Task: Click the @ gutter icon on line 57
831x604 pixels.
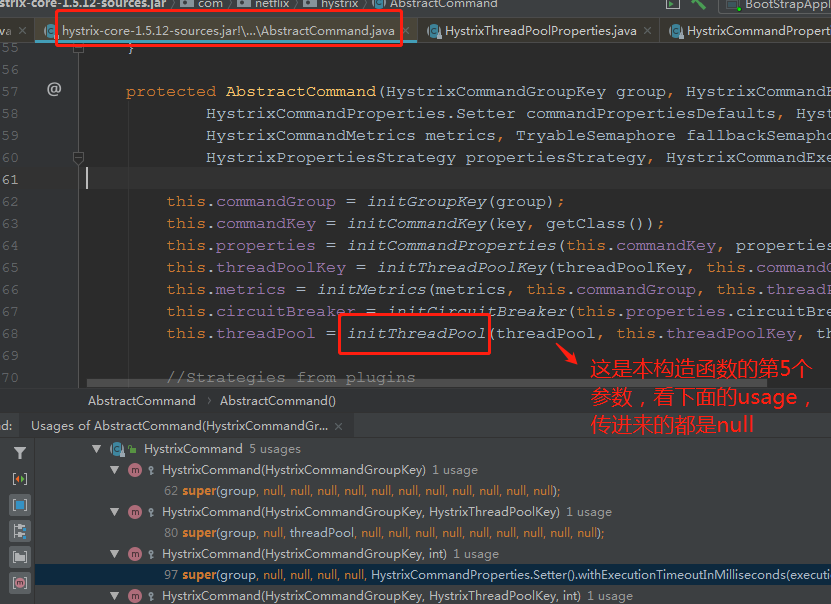Action: (54, 89)
